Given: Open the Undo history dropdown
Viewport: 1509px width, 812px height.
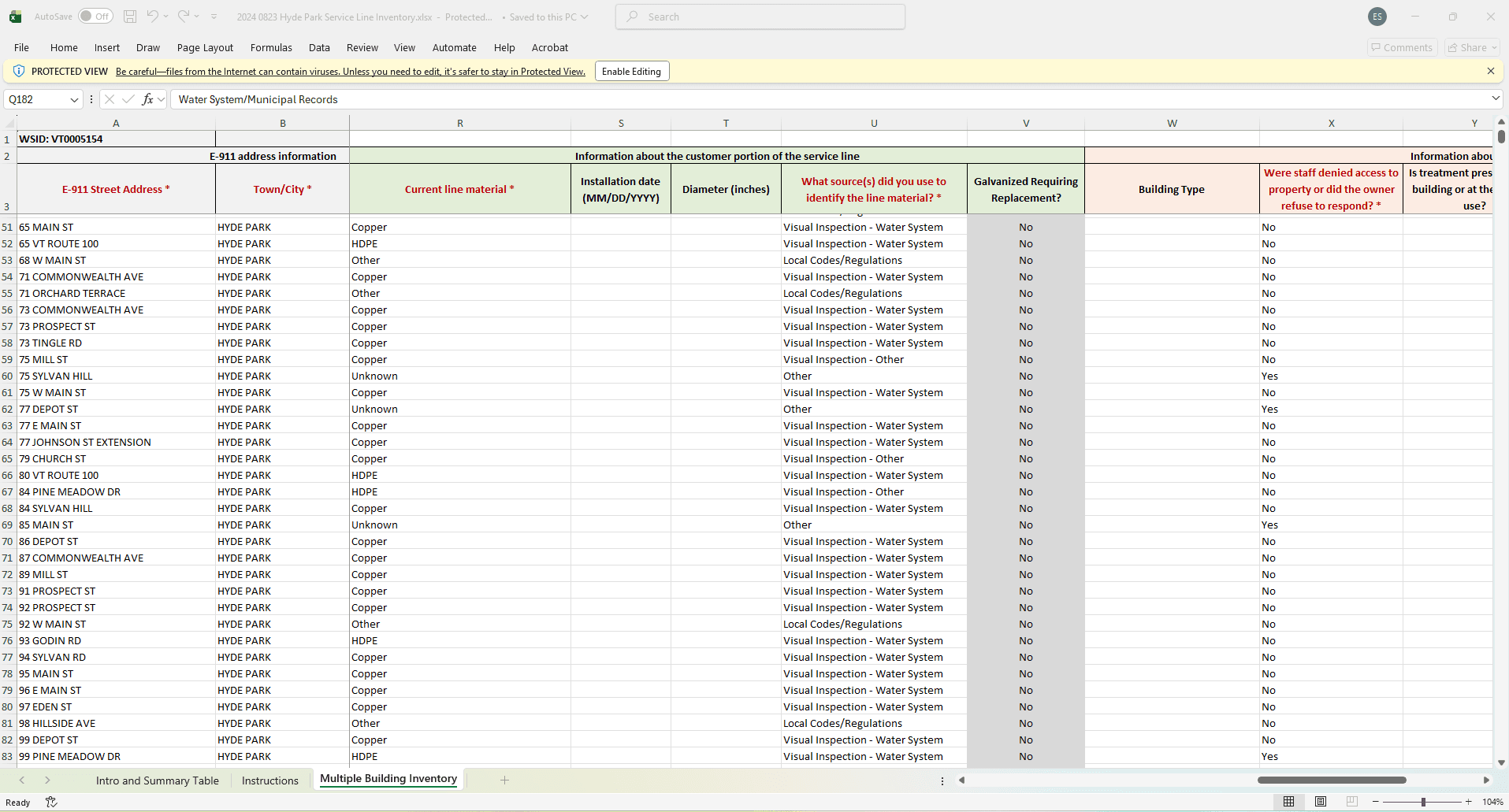Looking at the screenshot, I should [x=166, y=17].
